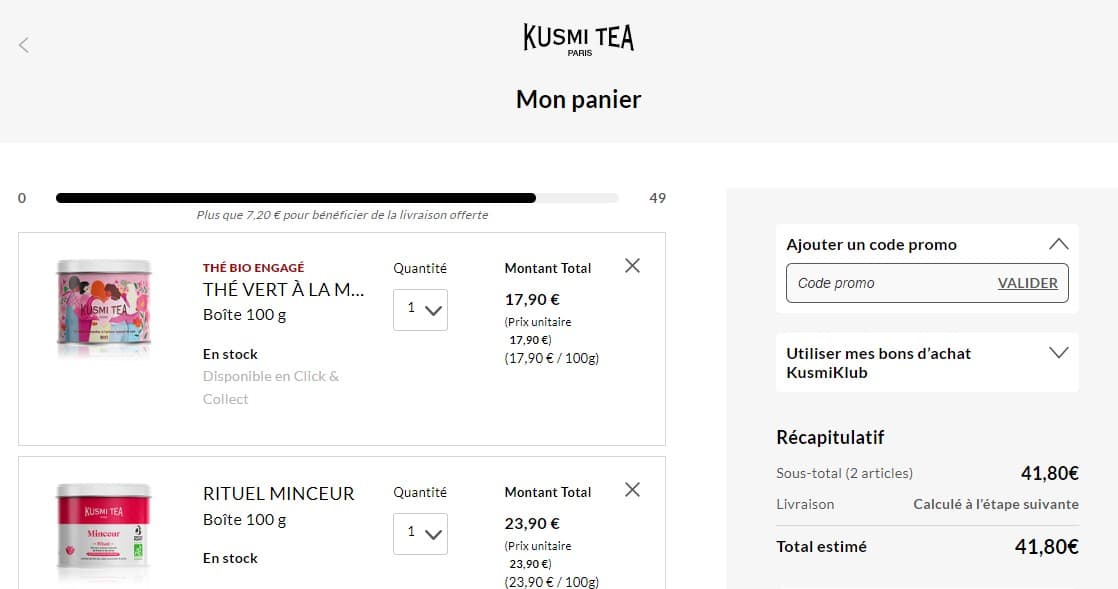The image size is (1118, 589).
Task: Remove the Rituel Minceur item from cart
Action: coord(631,489)
